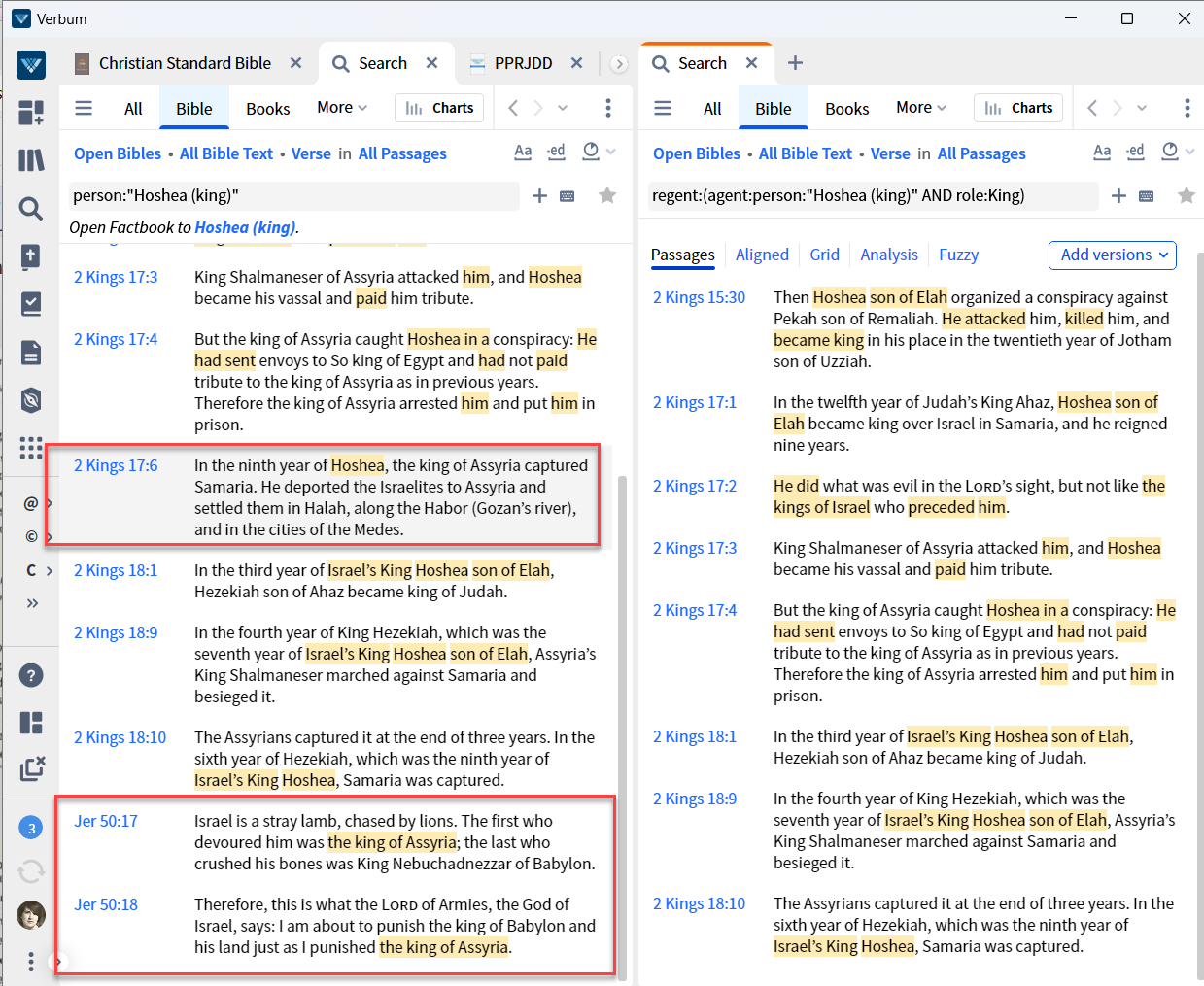Toggle match case Aa in left pane
This screenshot has height=986, width=1204.
pos(523,152)
